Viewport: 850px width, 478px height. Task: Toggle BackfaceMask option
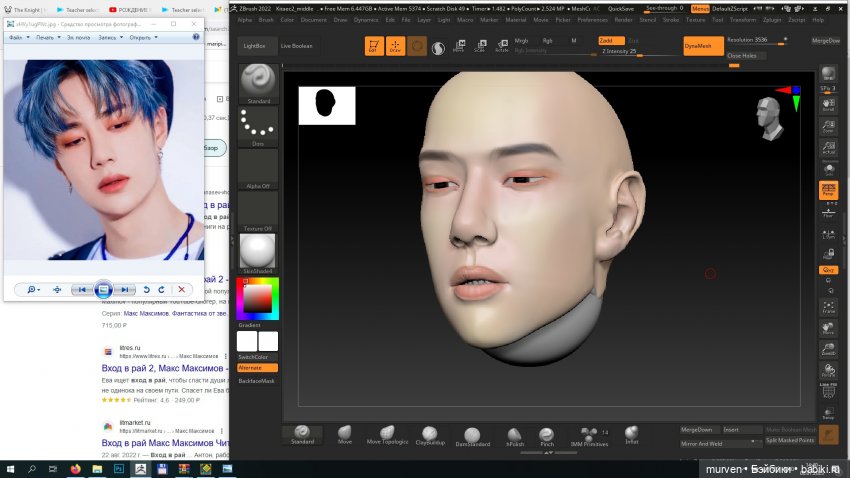[257, 381]
